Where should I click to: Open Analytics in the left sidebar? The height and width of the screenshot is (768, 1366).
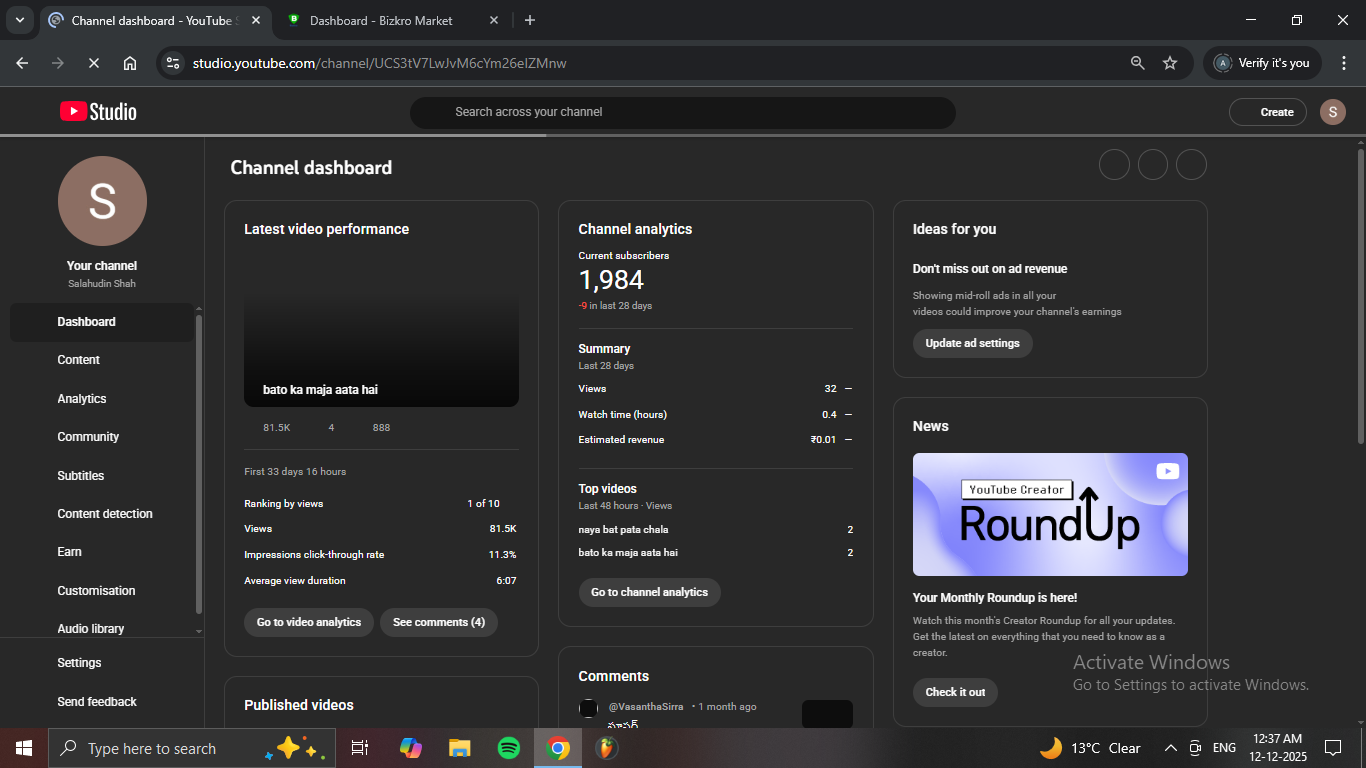pos(82,399)
